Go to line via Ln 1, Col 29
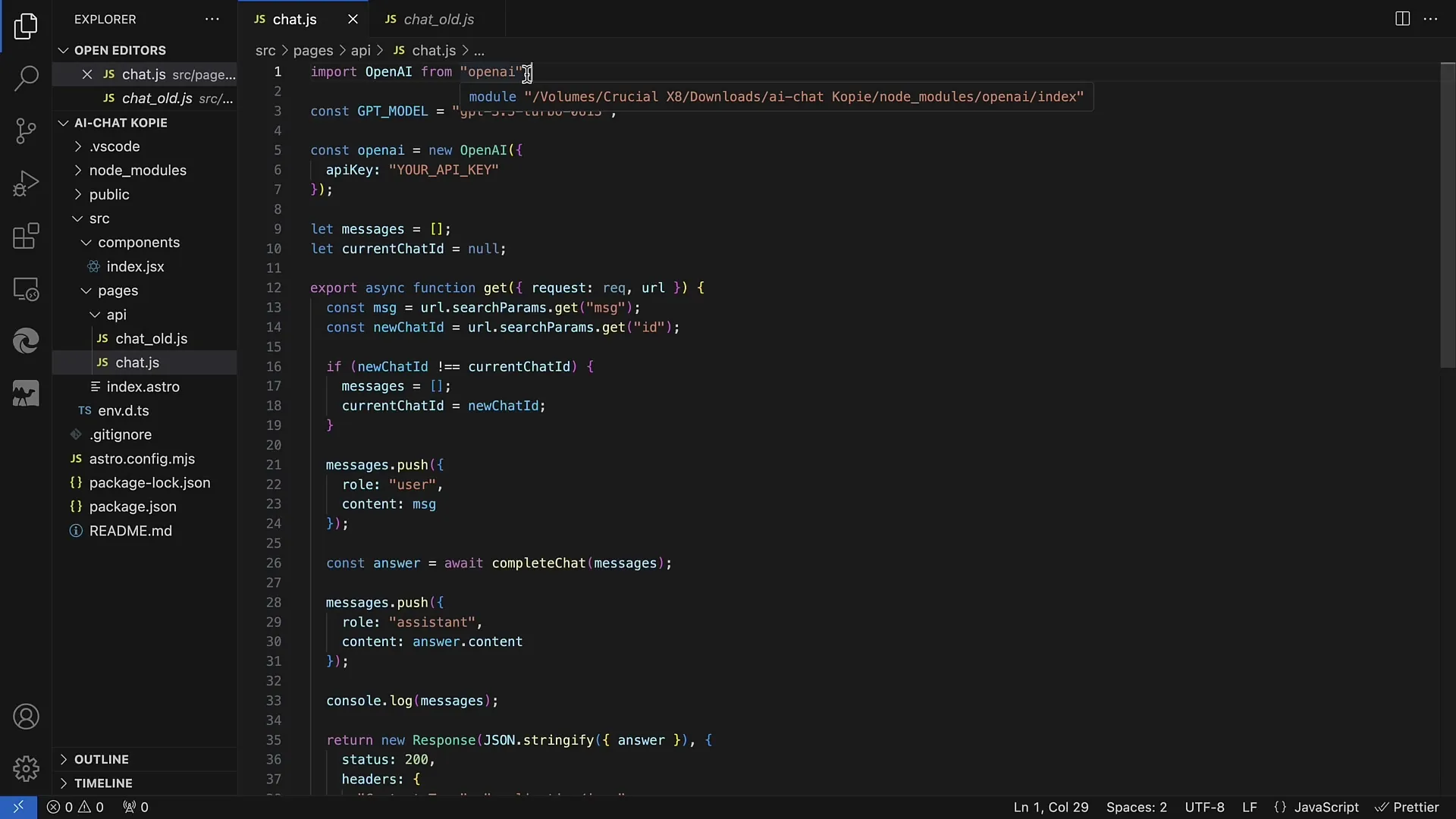This screenshot has width=1456, height=819. 1051,807
